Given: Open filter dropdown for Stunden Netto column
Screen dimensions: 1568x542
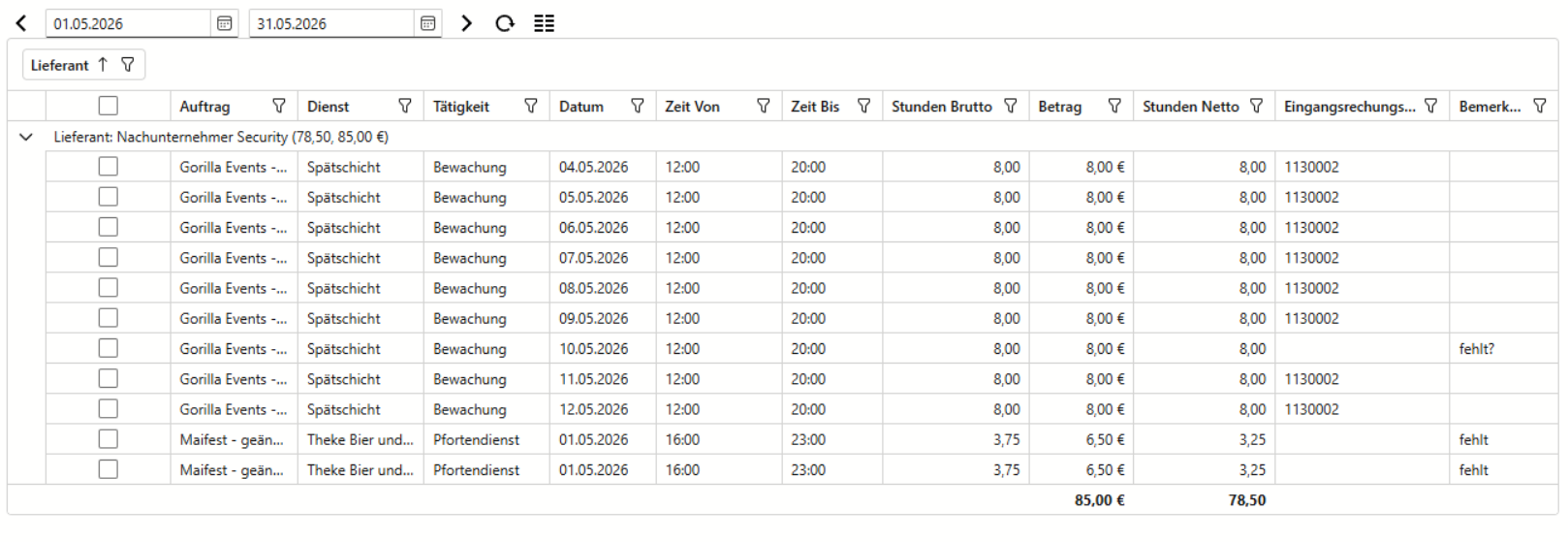Looking at the screenshot, I should pos(1256,106).
